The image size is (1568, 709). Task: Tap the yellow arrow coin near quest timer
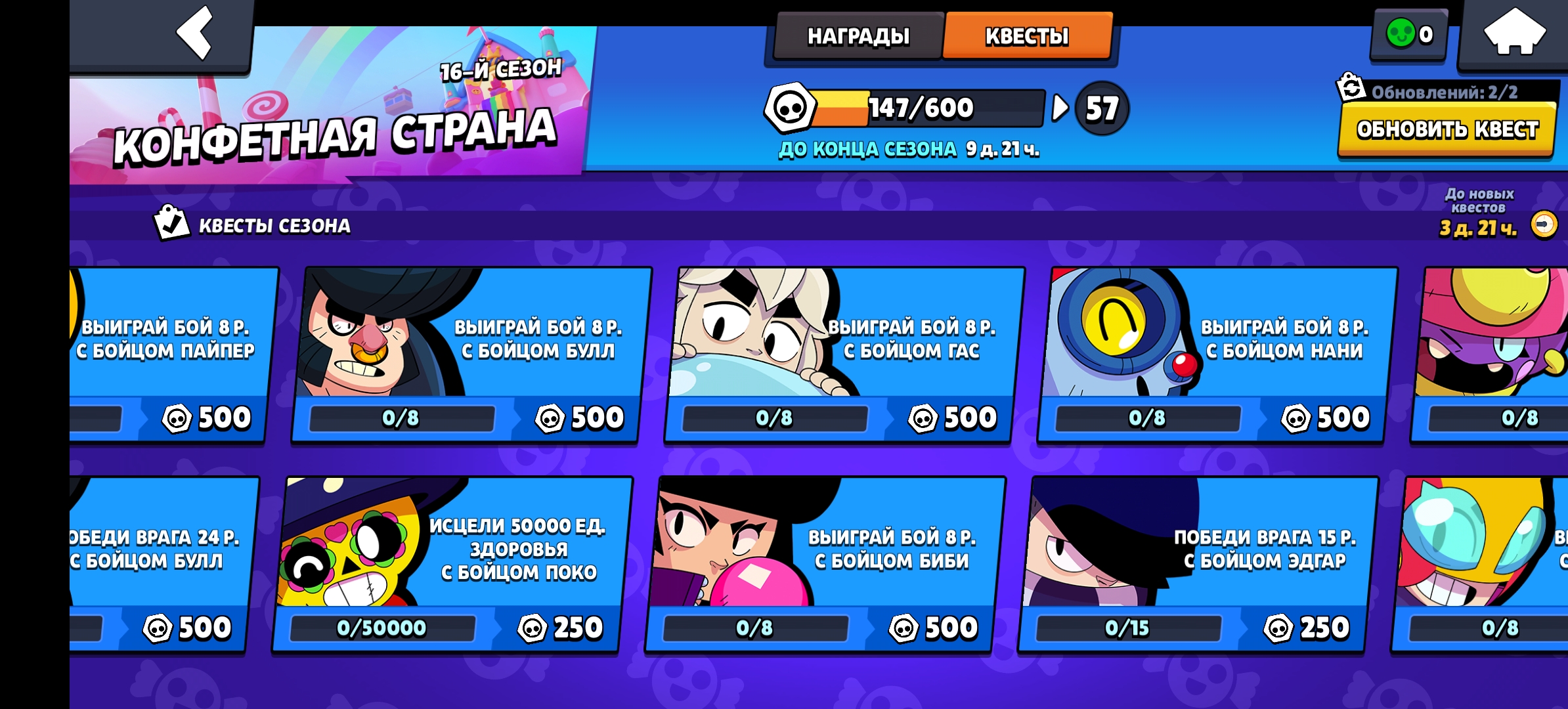click(x=1544, y=225)
